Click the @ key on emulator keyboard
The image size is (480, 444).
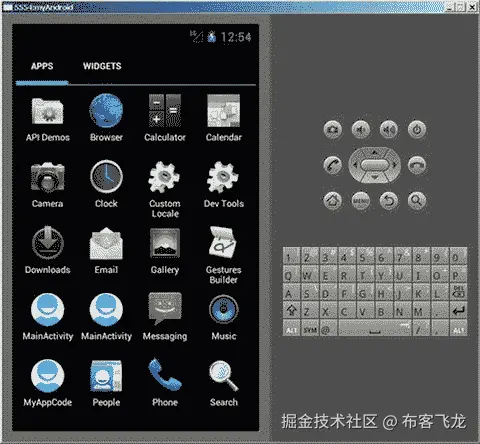[x=328, y=329]
